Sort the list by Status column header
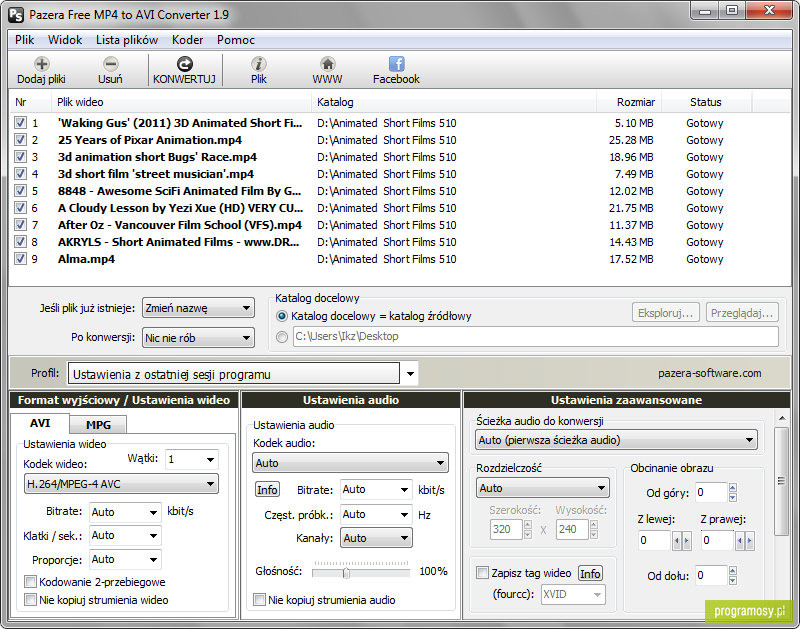 706,102
